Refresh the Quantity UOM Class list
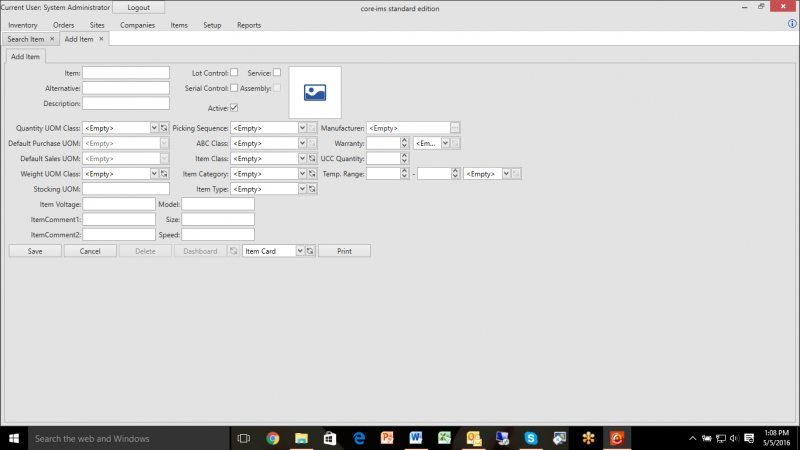Viewport: 800px width, 450px height. click(164, 128)
